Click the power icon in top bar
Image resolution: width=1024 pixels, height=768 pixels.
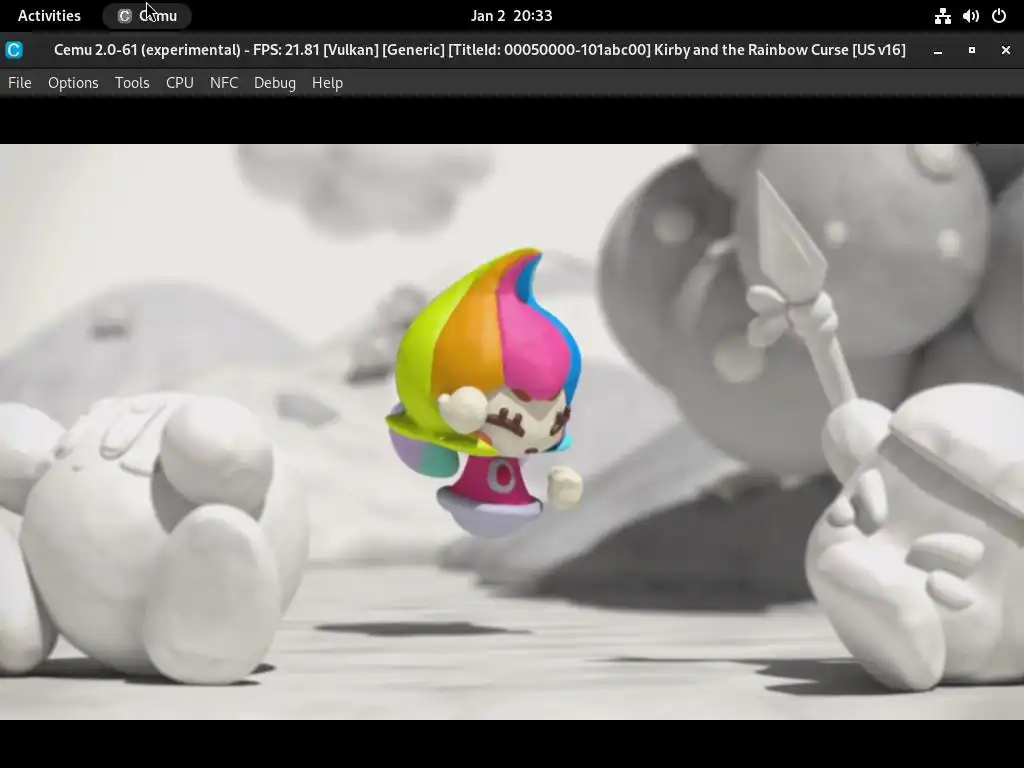[999, 16]
